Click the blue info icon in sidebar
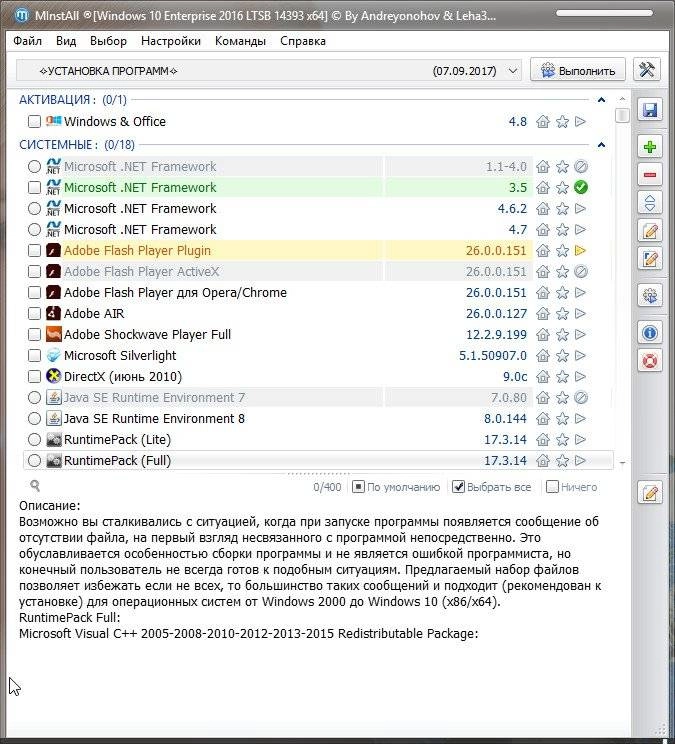 [x=649, y=333]
